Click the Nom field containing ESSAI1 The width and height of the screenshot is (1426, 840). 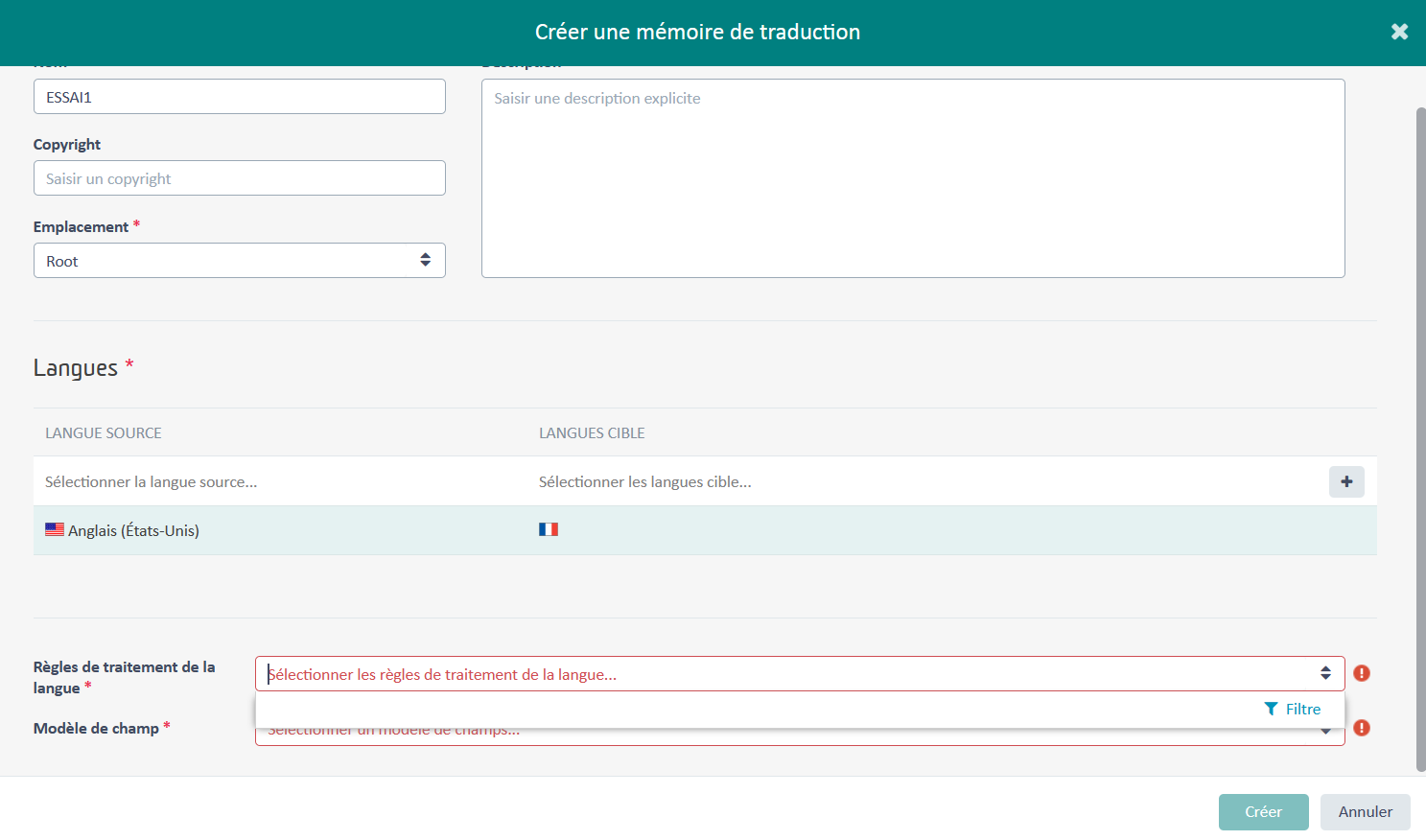point(240,96)
